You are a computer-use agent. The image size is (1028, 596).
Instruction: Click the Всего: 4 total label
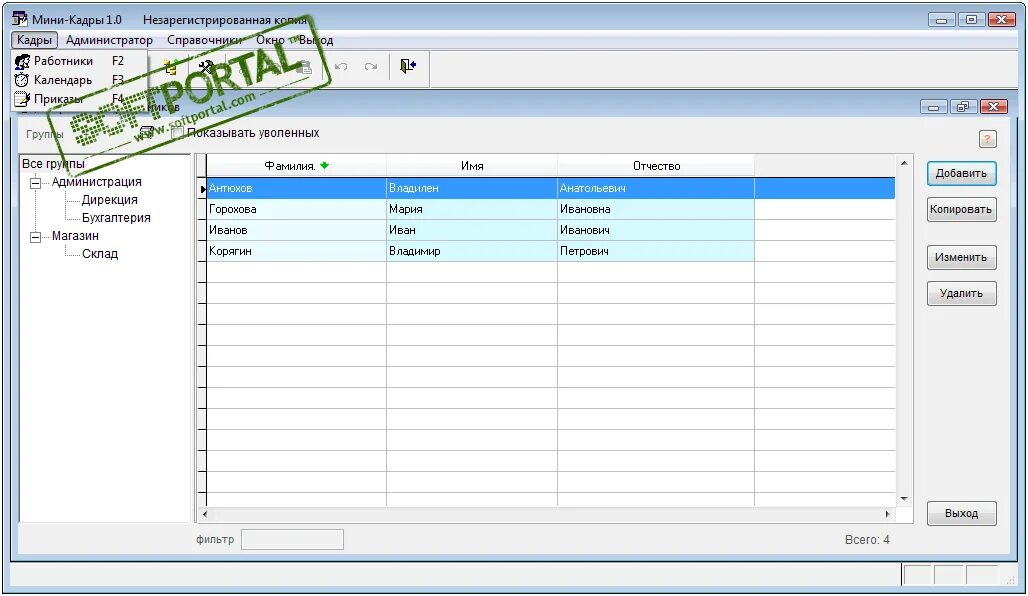click(867, 540)
